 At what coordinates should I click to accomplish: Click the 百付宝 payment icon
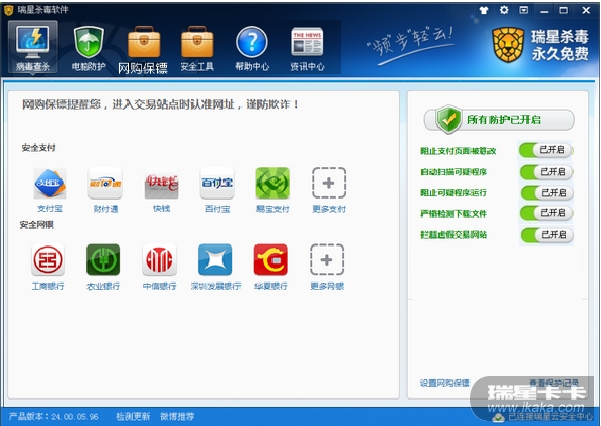tap(217, 183)
